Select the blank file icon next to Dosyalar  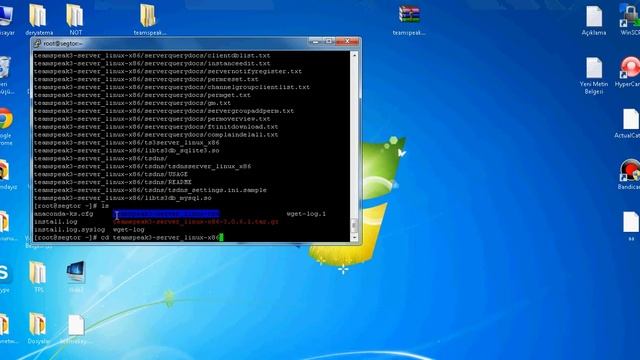point(76,329)
